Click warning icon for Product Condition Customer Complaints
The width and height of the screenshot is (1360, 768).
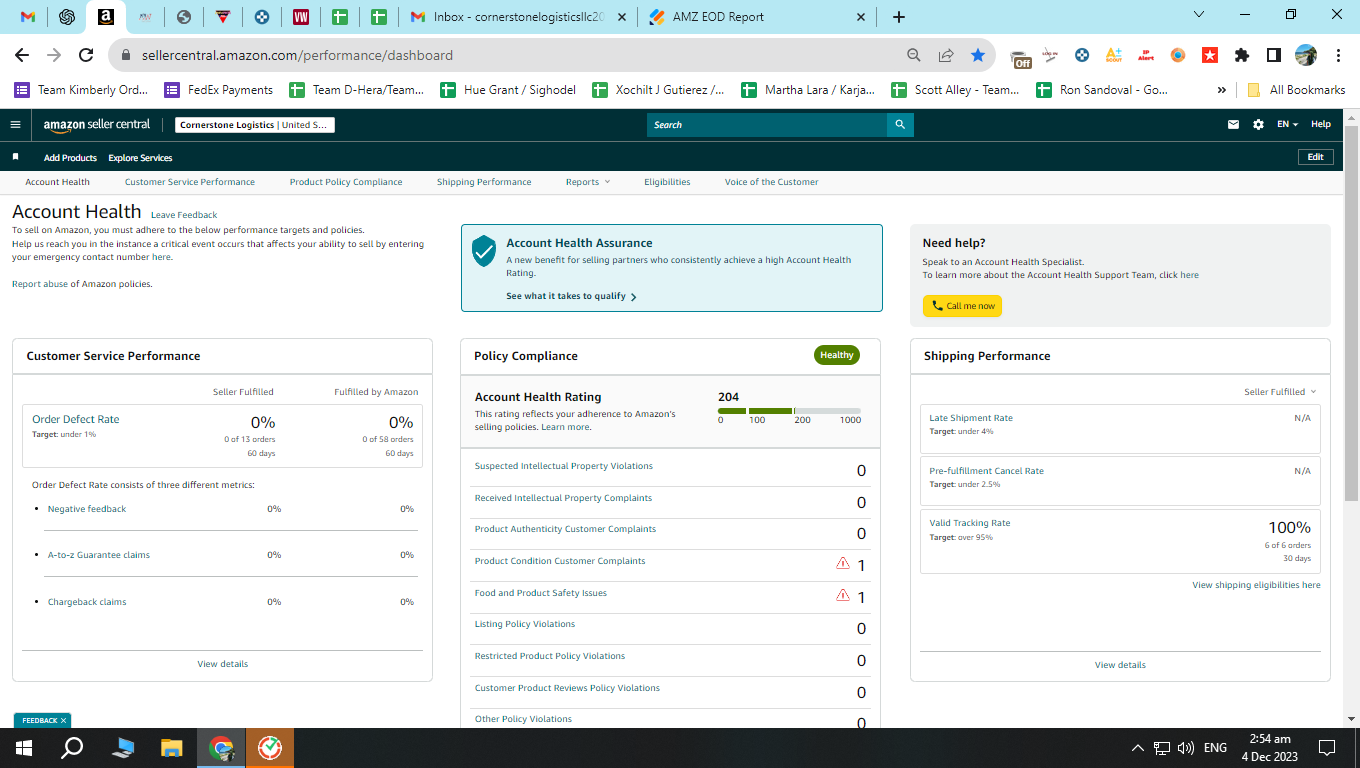click(843, 564)
